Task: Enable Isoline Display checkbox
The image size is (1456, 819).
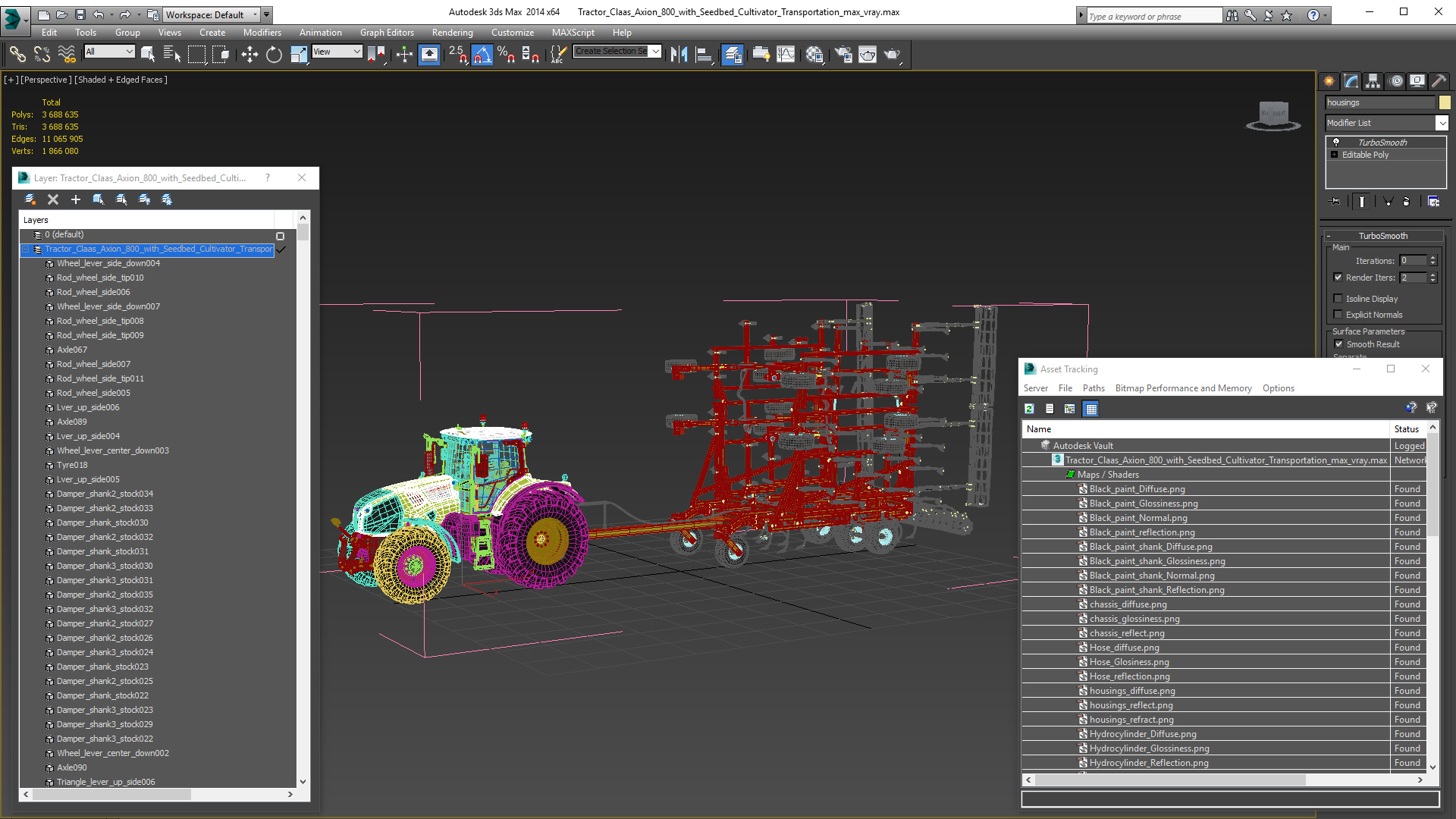Action: coord(1338,299)
